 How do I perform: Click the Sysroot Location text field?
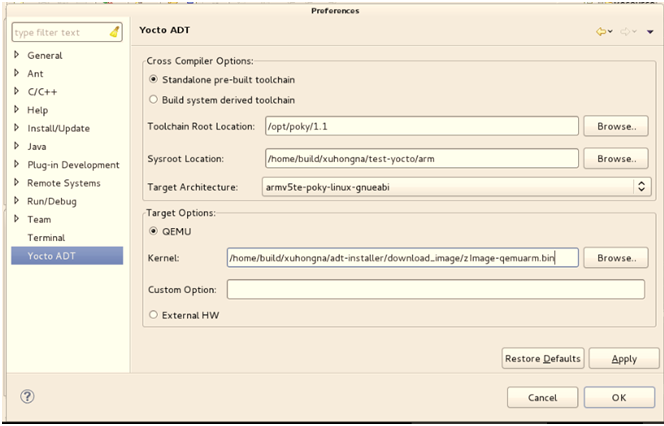(422, 159)
